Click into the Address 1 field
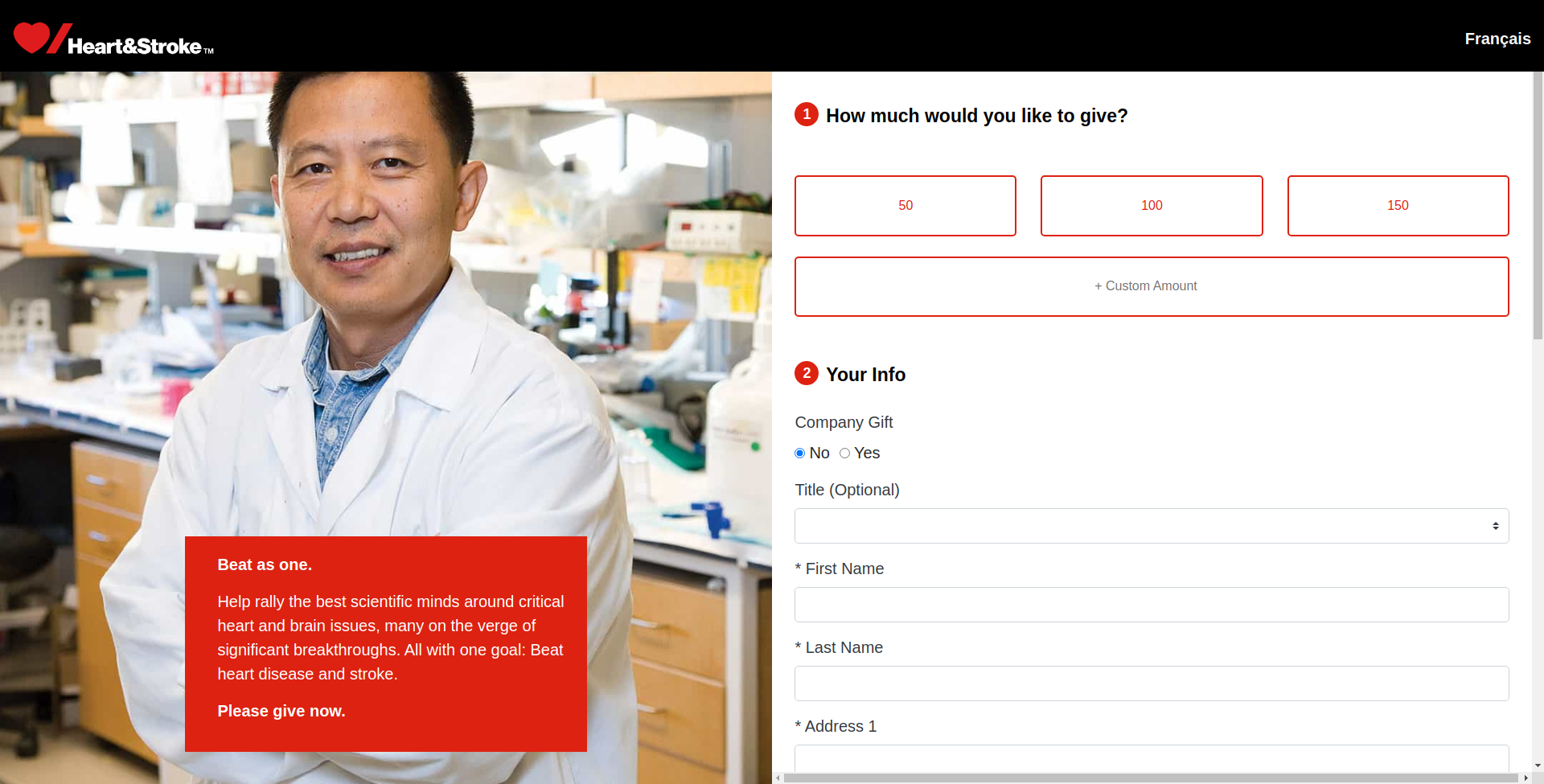 point(1151,758)
